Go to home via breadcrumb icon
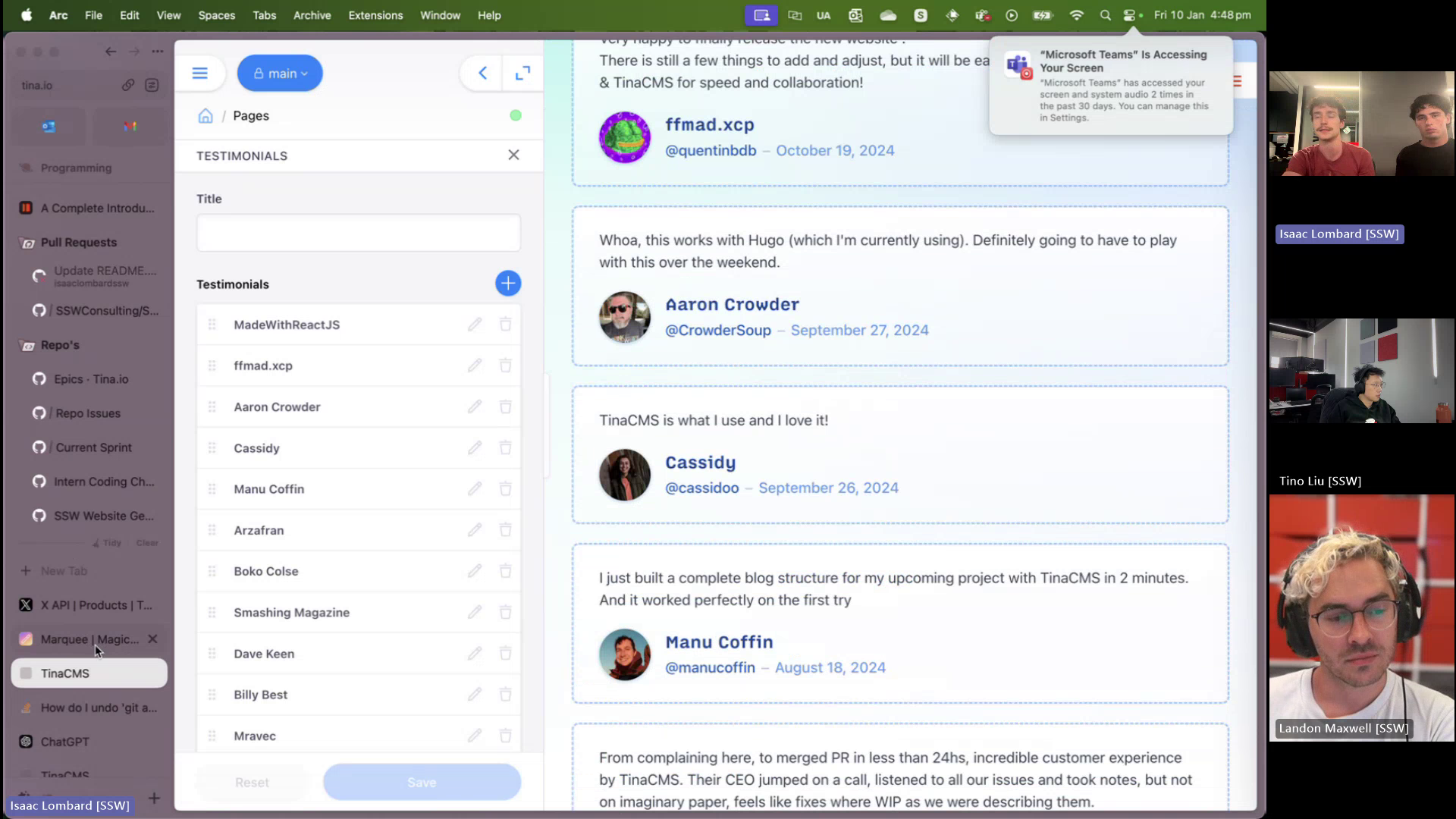Screen dimensions: 1456x819 pos(206,115)
